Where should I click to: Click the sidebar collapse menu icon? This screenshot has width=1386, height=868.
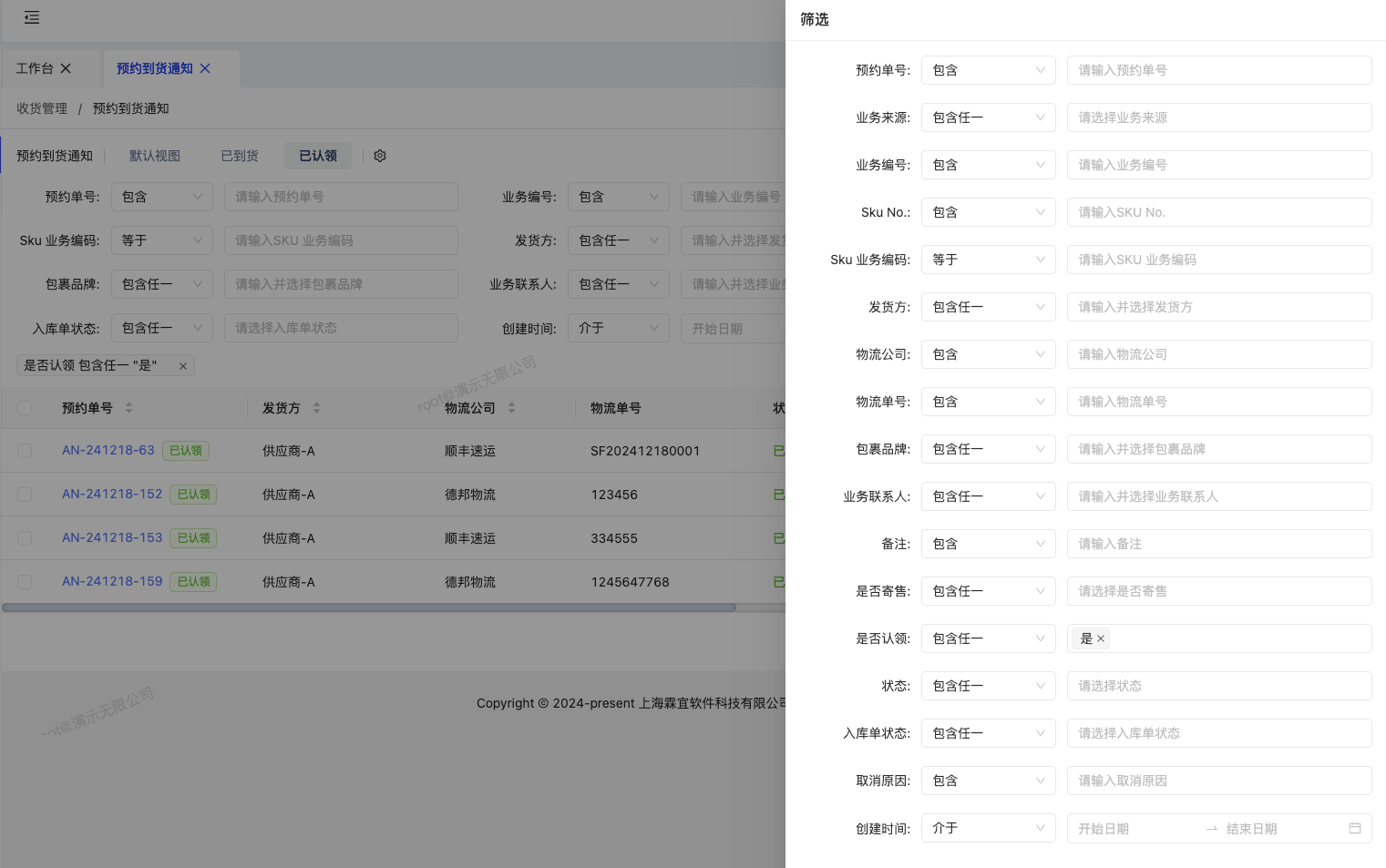[x=32, y=17]
